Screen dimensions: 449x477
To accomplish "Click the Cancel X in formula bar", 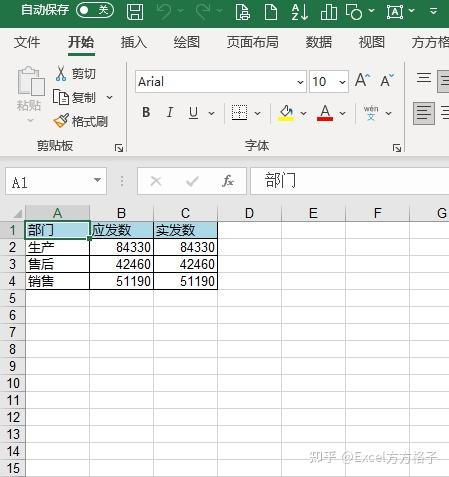I will (156, 182).
